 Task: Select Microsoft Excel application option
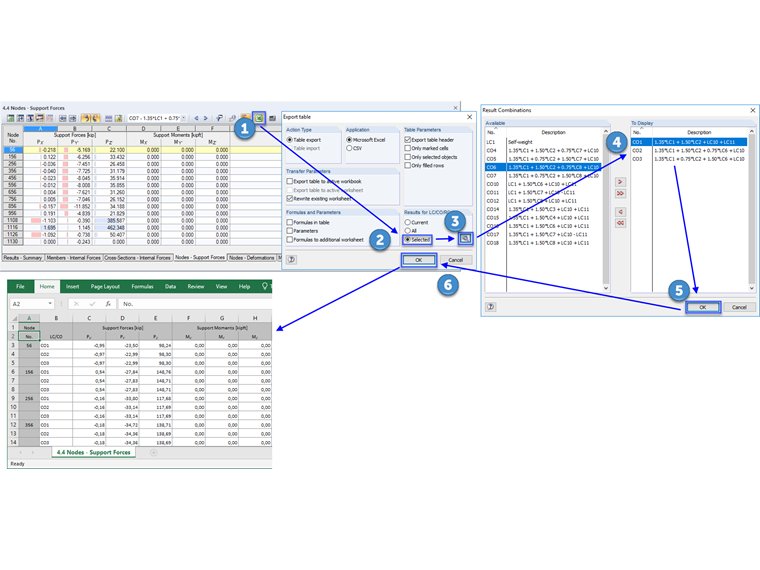(x=349, y=140)
